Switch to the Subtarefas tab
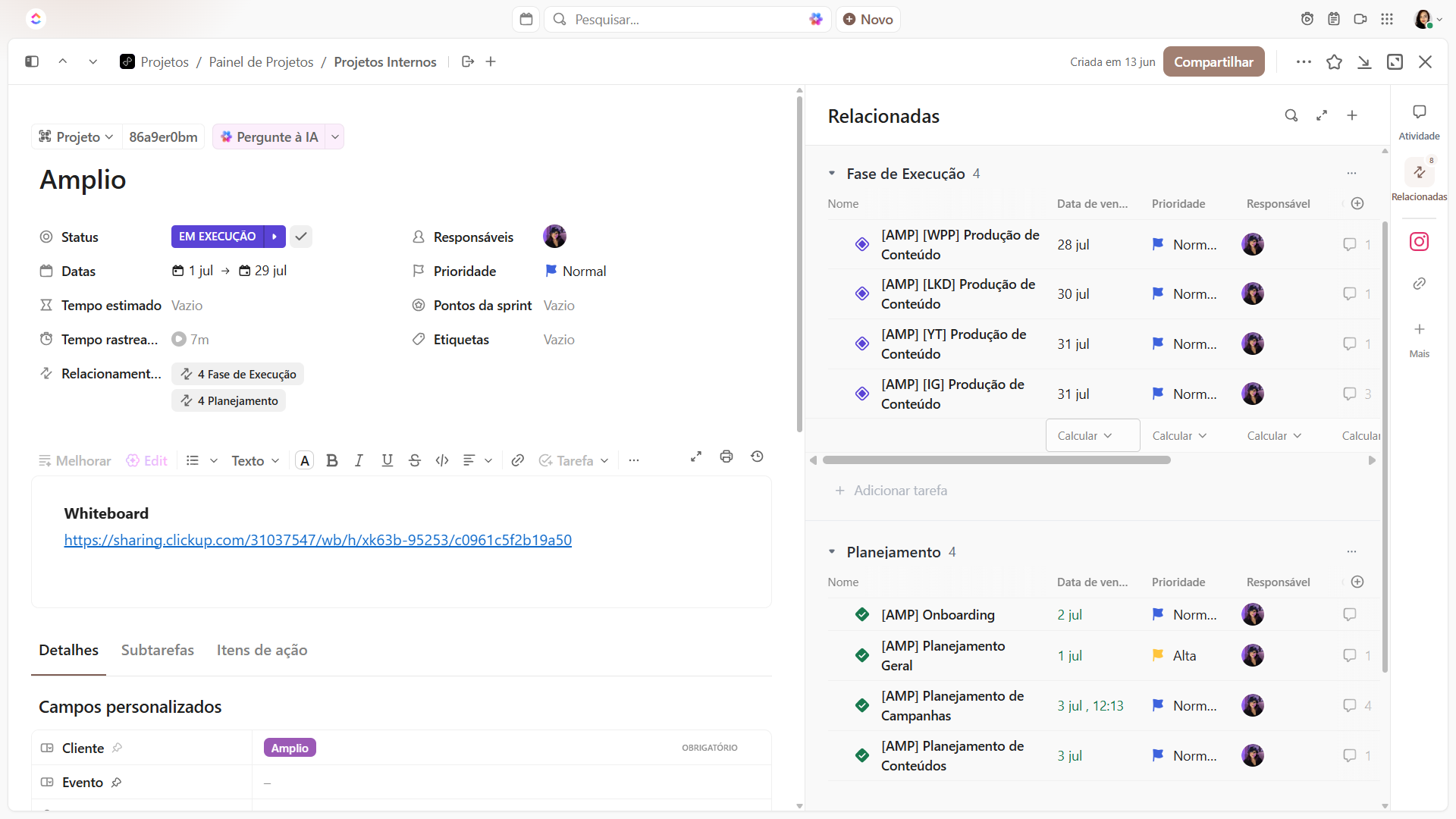The width and height of the screenshot is (1456, 819). 158,650
